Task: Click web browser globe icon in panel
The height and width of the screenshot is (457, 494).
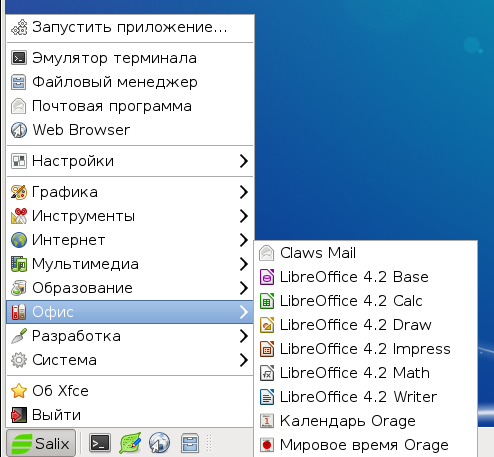Action: [x=159, y=443]
